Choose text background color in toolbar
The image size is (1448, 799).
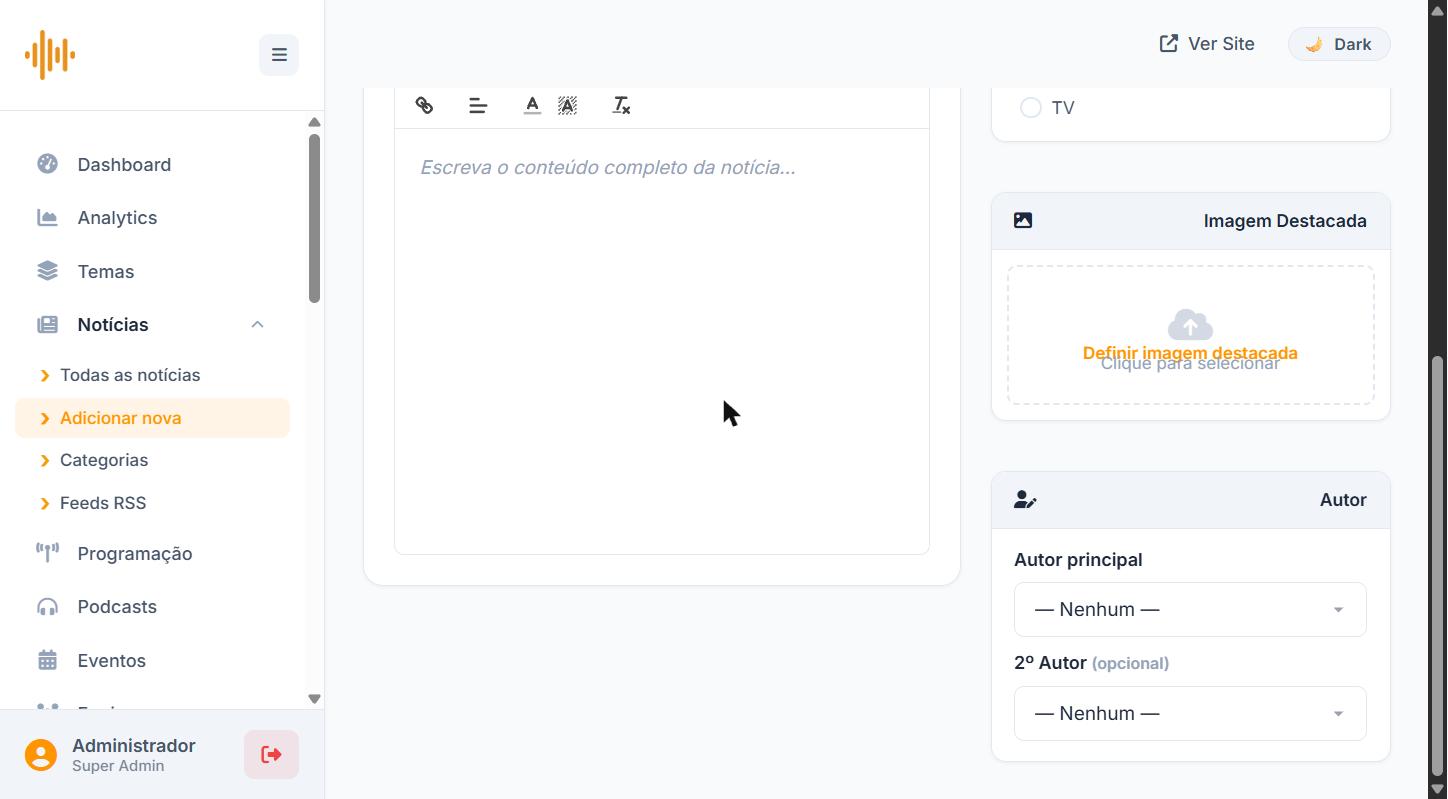click(x=567, y=105)
